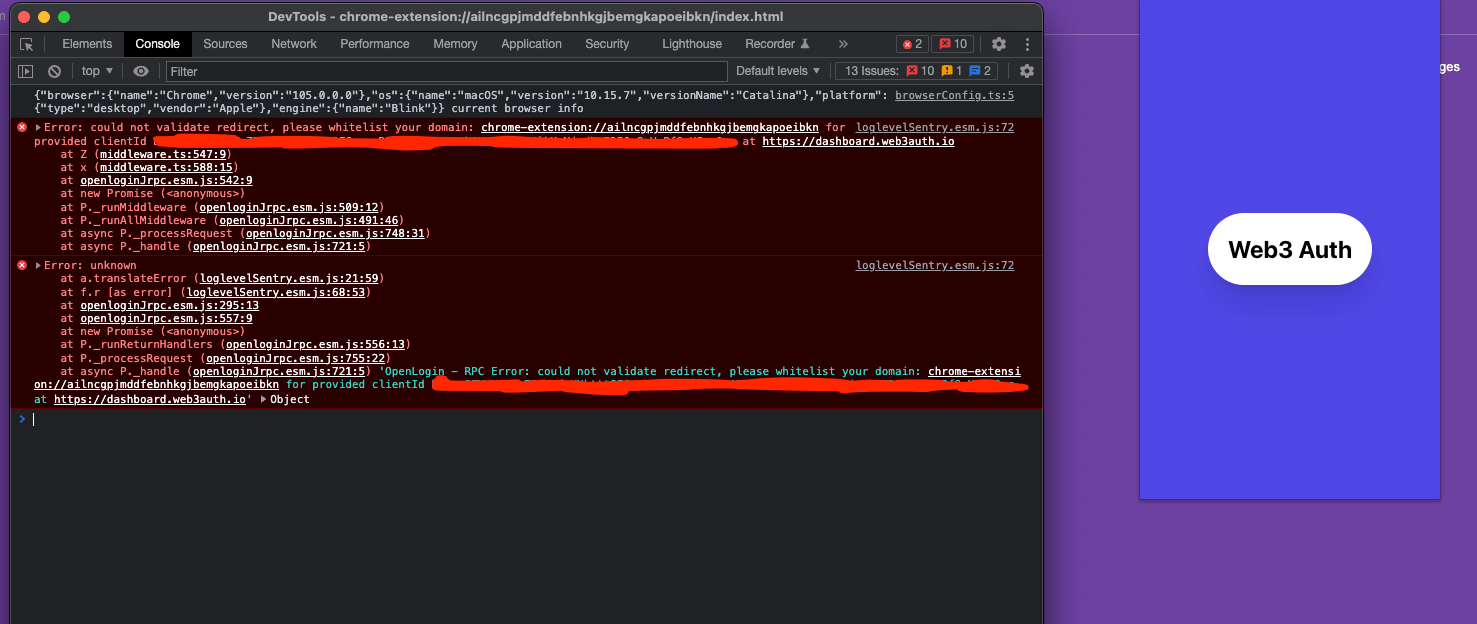Open openloginJrpc.esm.js:557:9 link
The width and height of the screenshot is (1477, 624).
point(166,319)
